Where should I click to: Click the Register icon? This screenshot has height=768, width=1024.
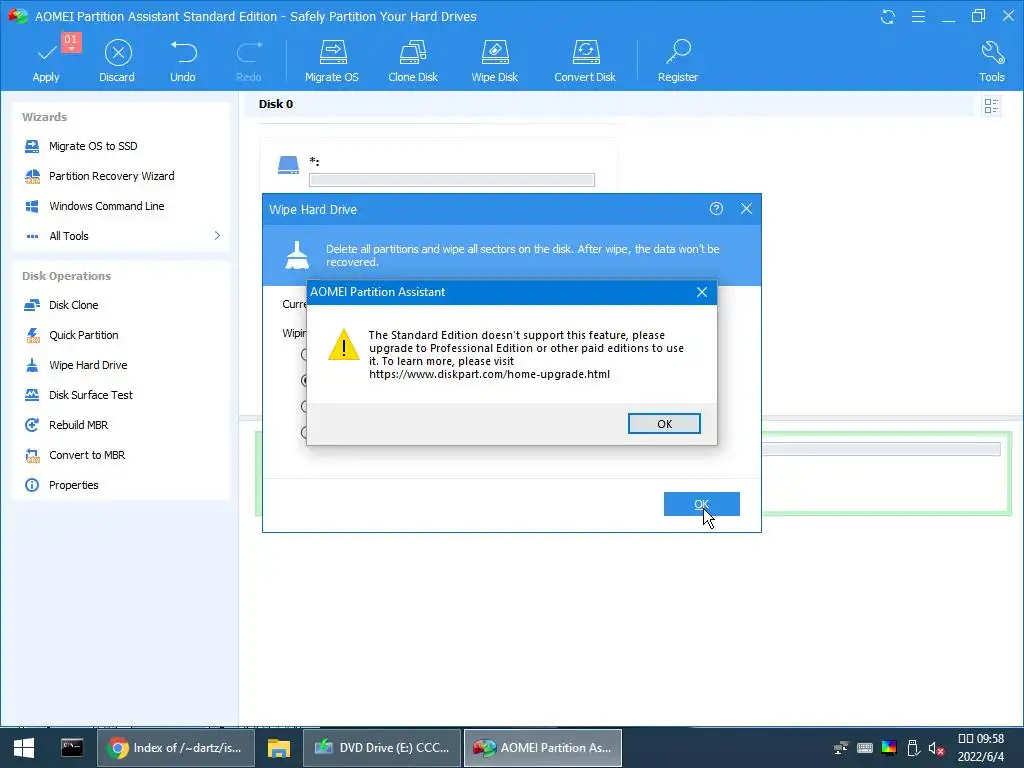[x=678, y=61]
